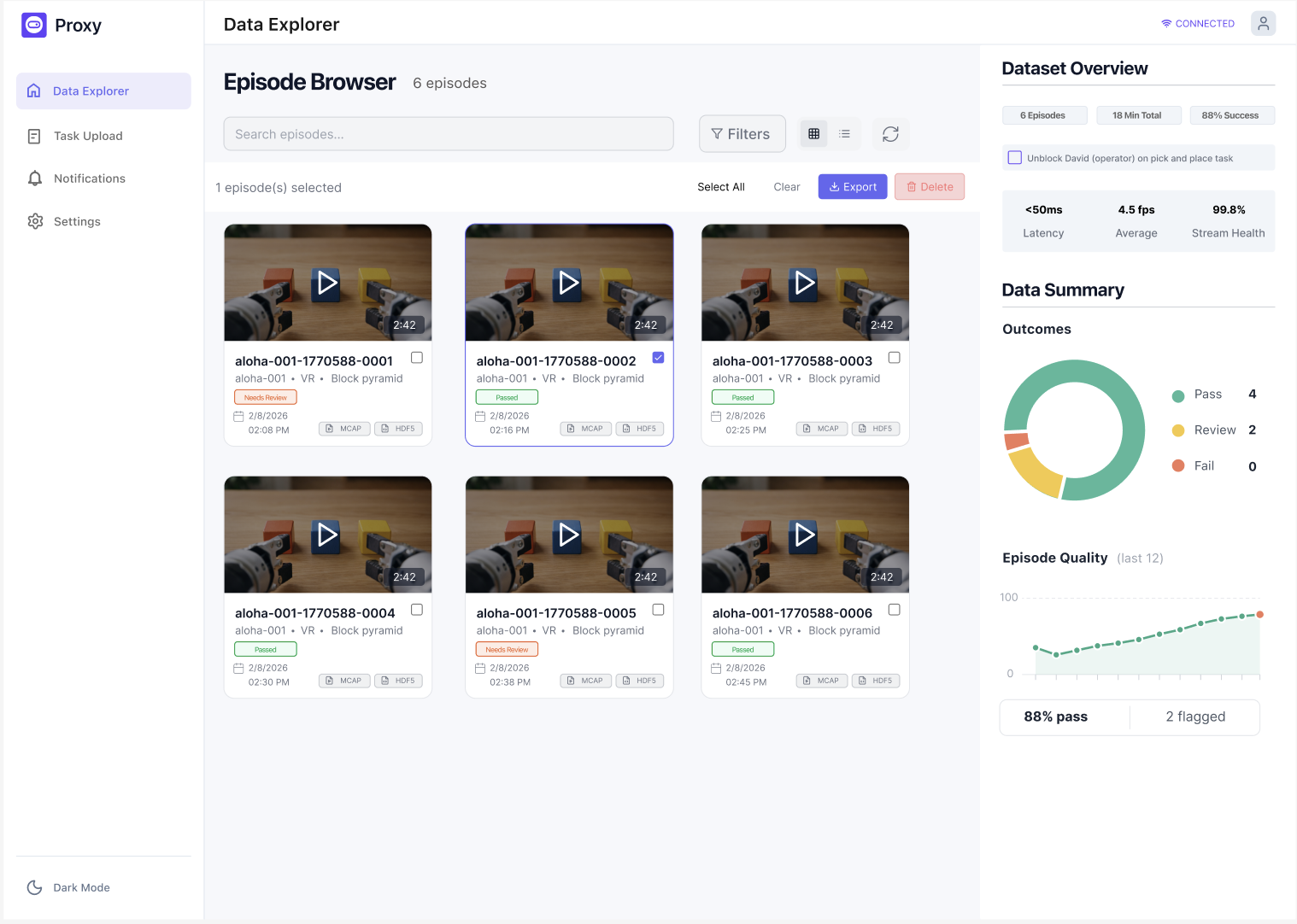Click the CONNECTED wifi status indicator
This screenshot has height=924, width=1297.
(1197, 24)
